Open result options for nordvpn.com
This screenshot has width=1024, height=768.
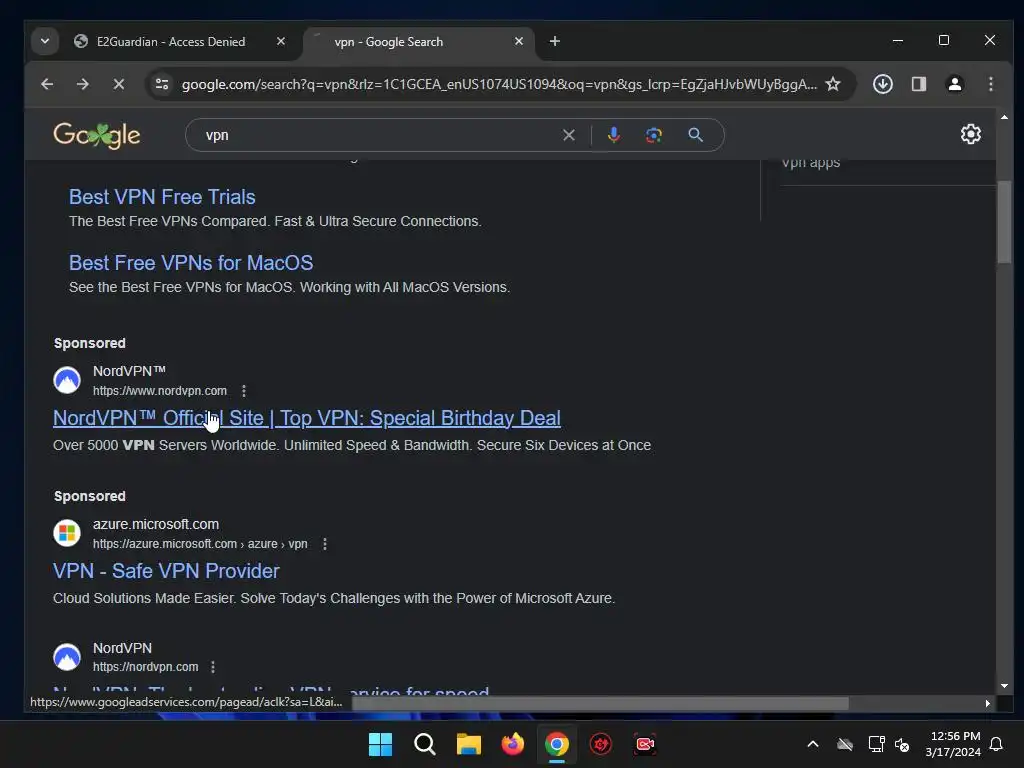point(213,667)
